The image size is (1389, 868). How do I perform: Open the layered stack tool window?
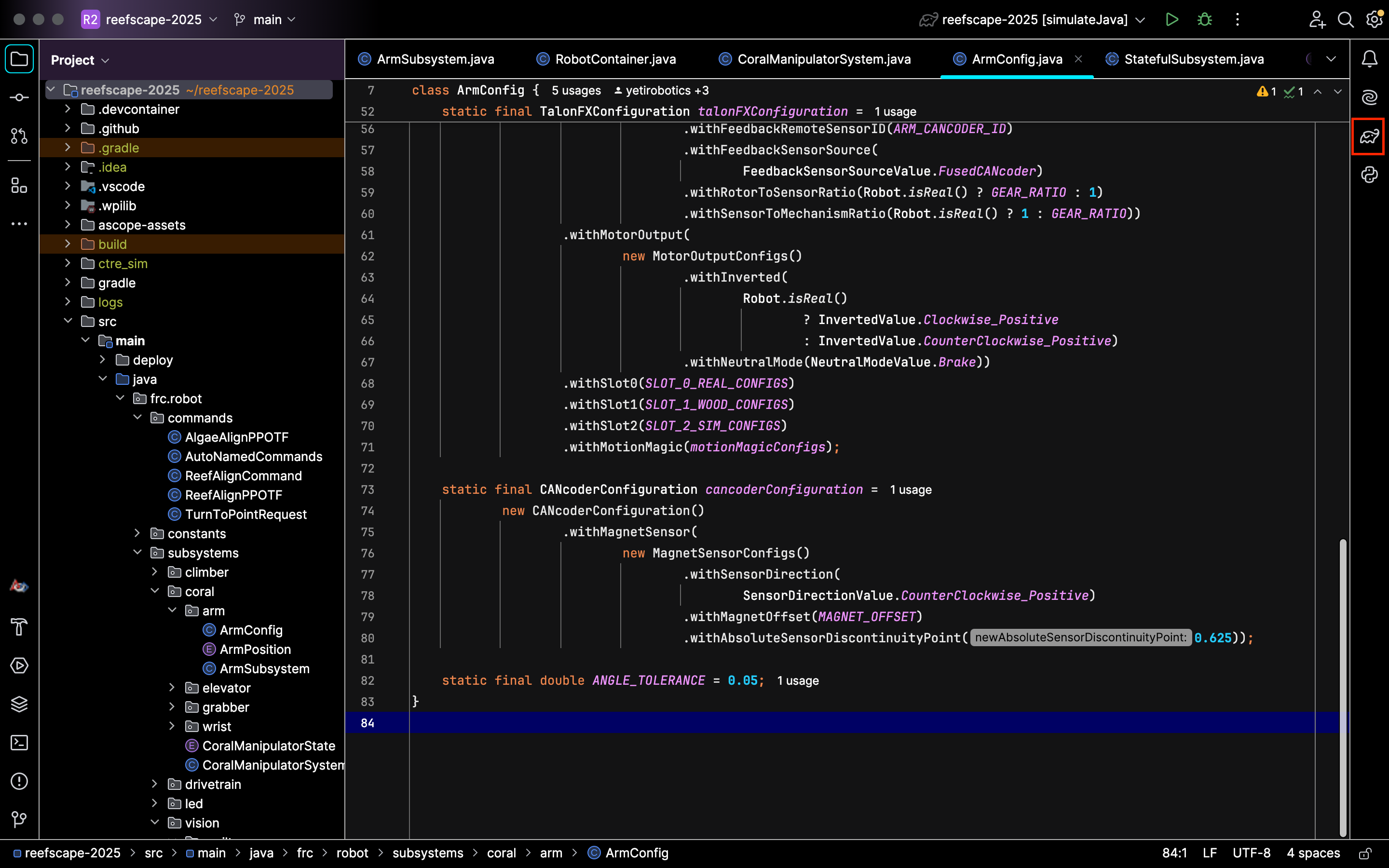pos(19,704)
